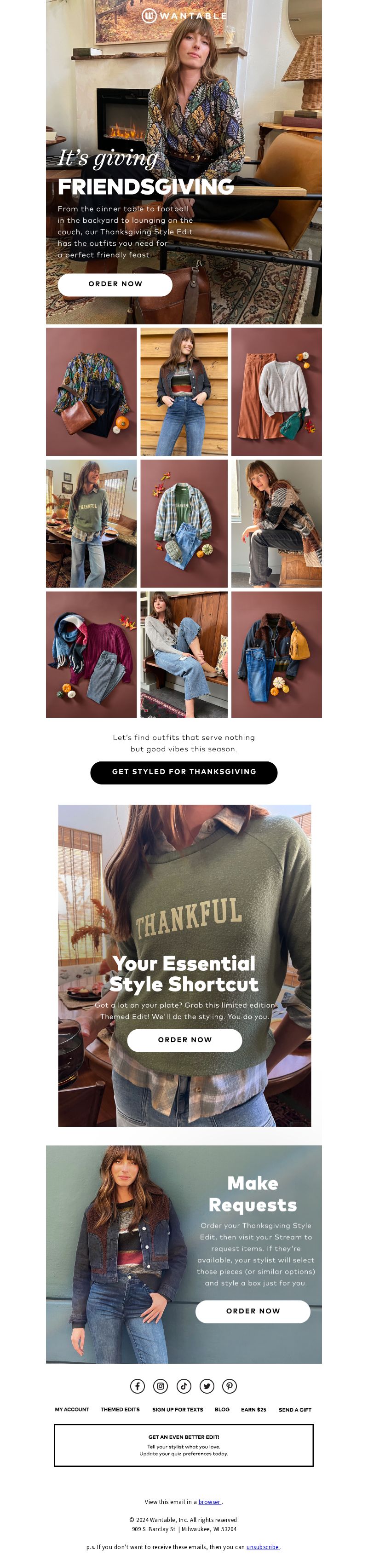View this email in browser link
Viewport: 368px width, 1568px height.
209,1502
